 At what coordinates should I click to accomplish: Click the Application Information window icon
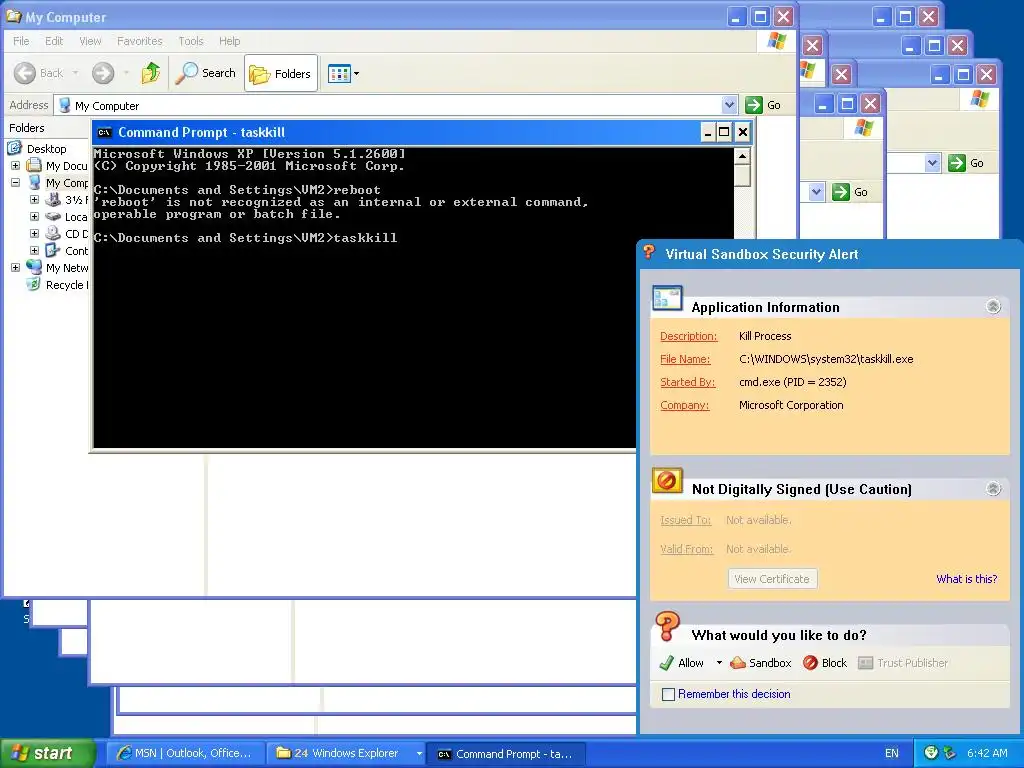(667, 299)
